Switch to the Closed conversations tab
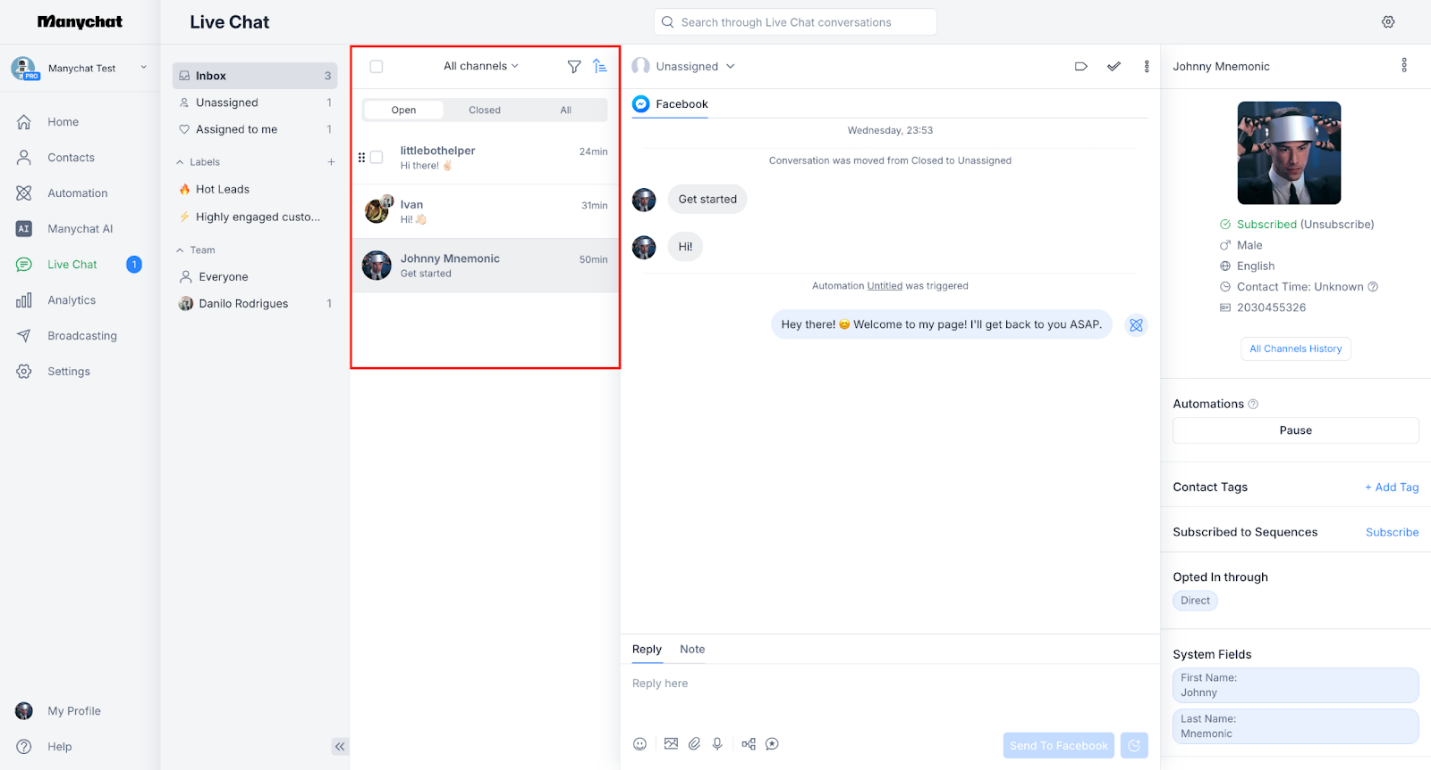The width and height of the screenshot is (1431, 770). point(484,110)
